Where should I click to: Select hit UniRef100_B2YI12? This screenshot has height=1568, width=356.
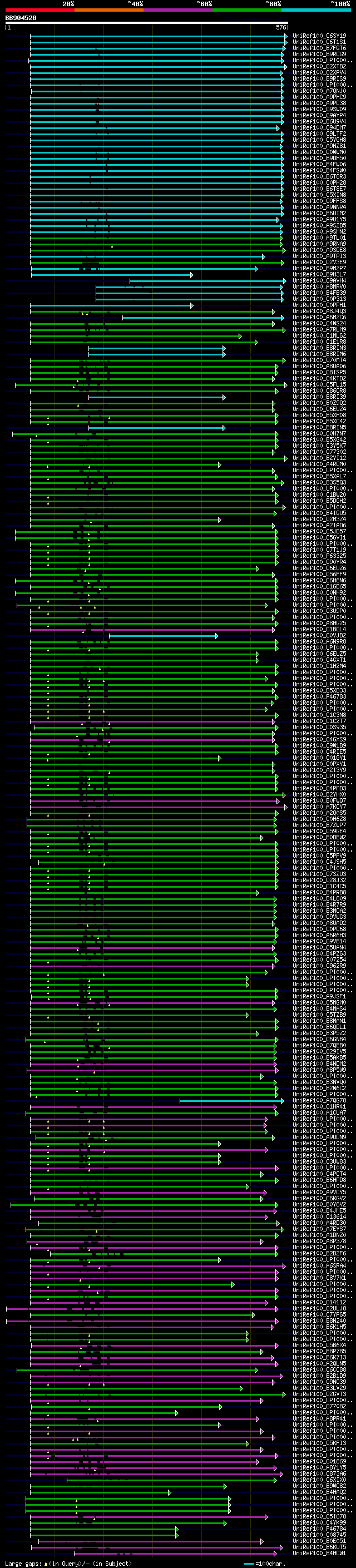point(319,458)
